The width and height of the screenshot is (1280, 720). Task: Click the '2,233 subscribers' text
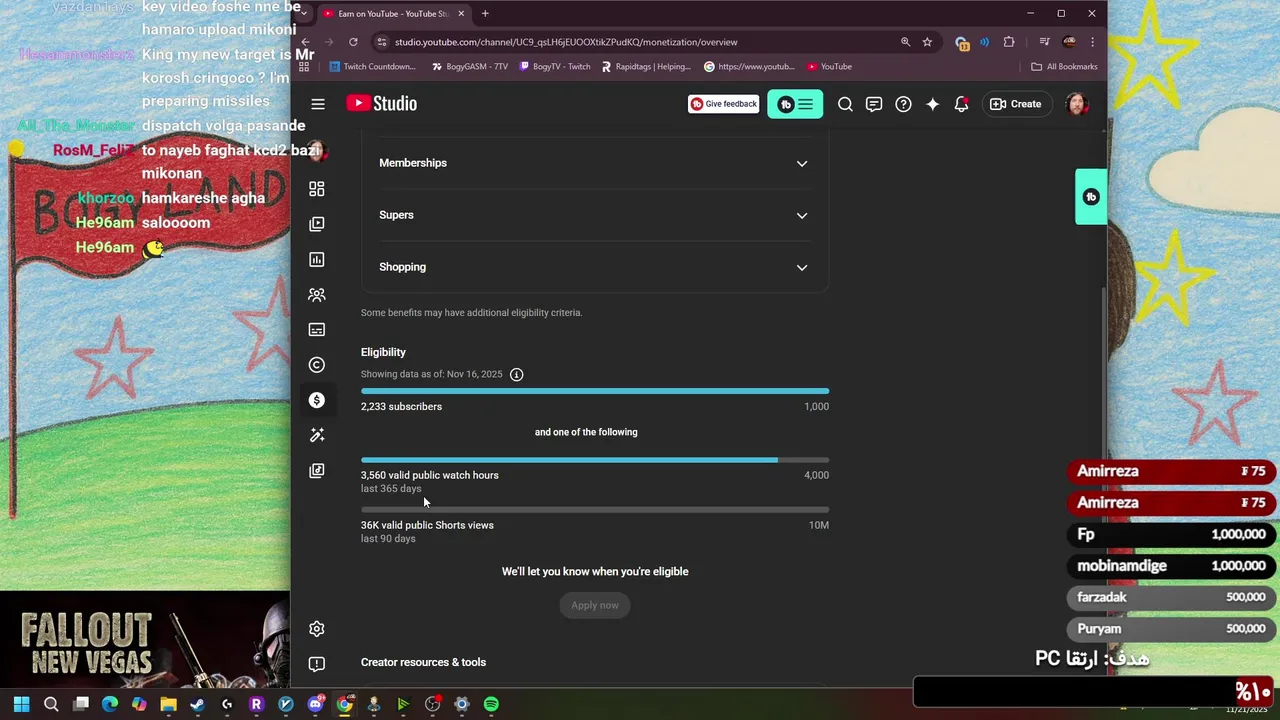pos(401,407)
